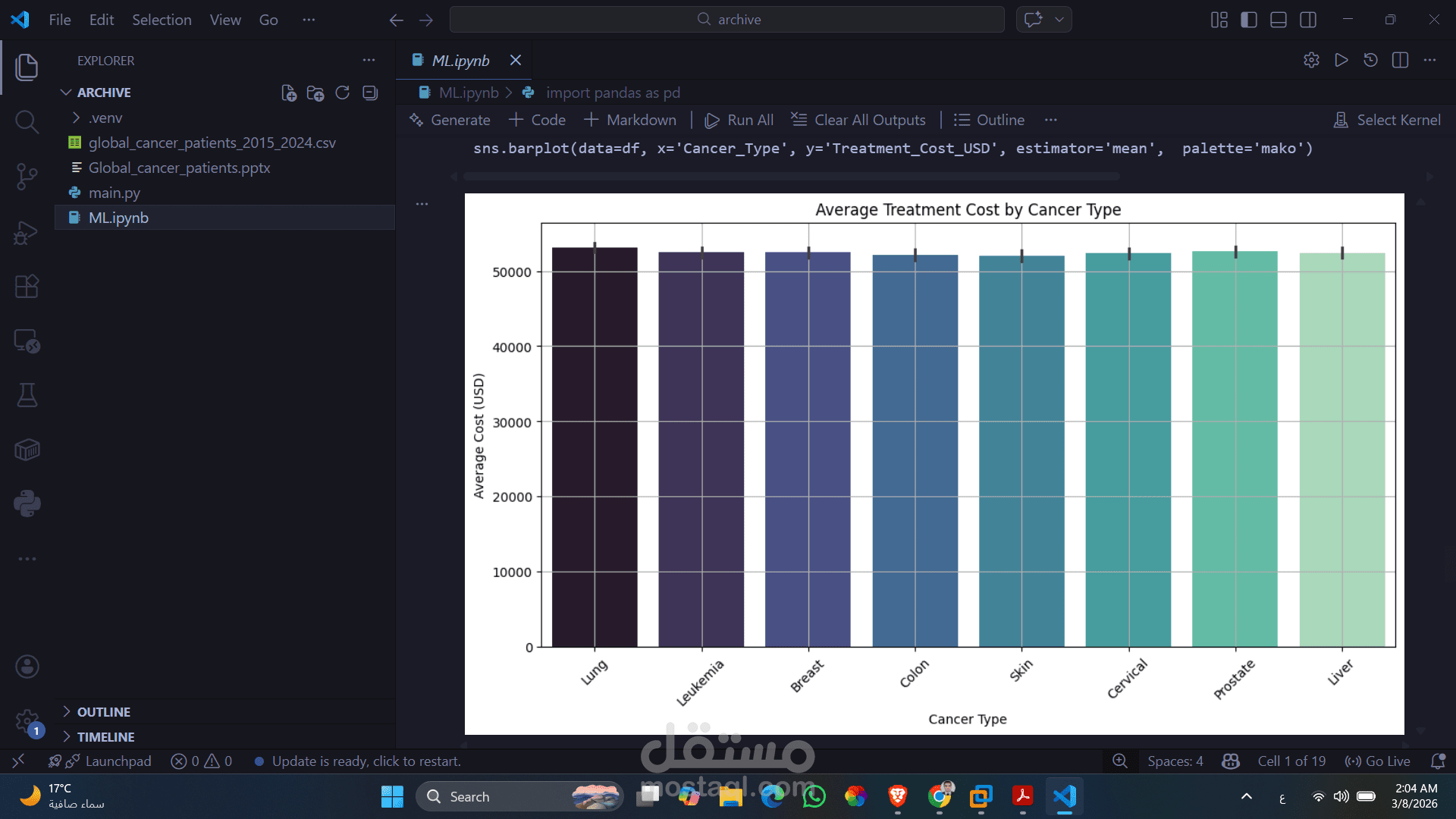Open the Testing flask view
This screenshot has height=819, width=1456.
pos(27,395)
